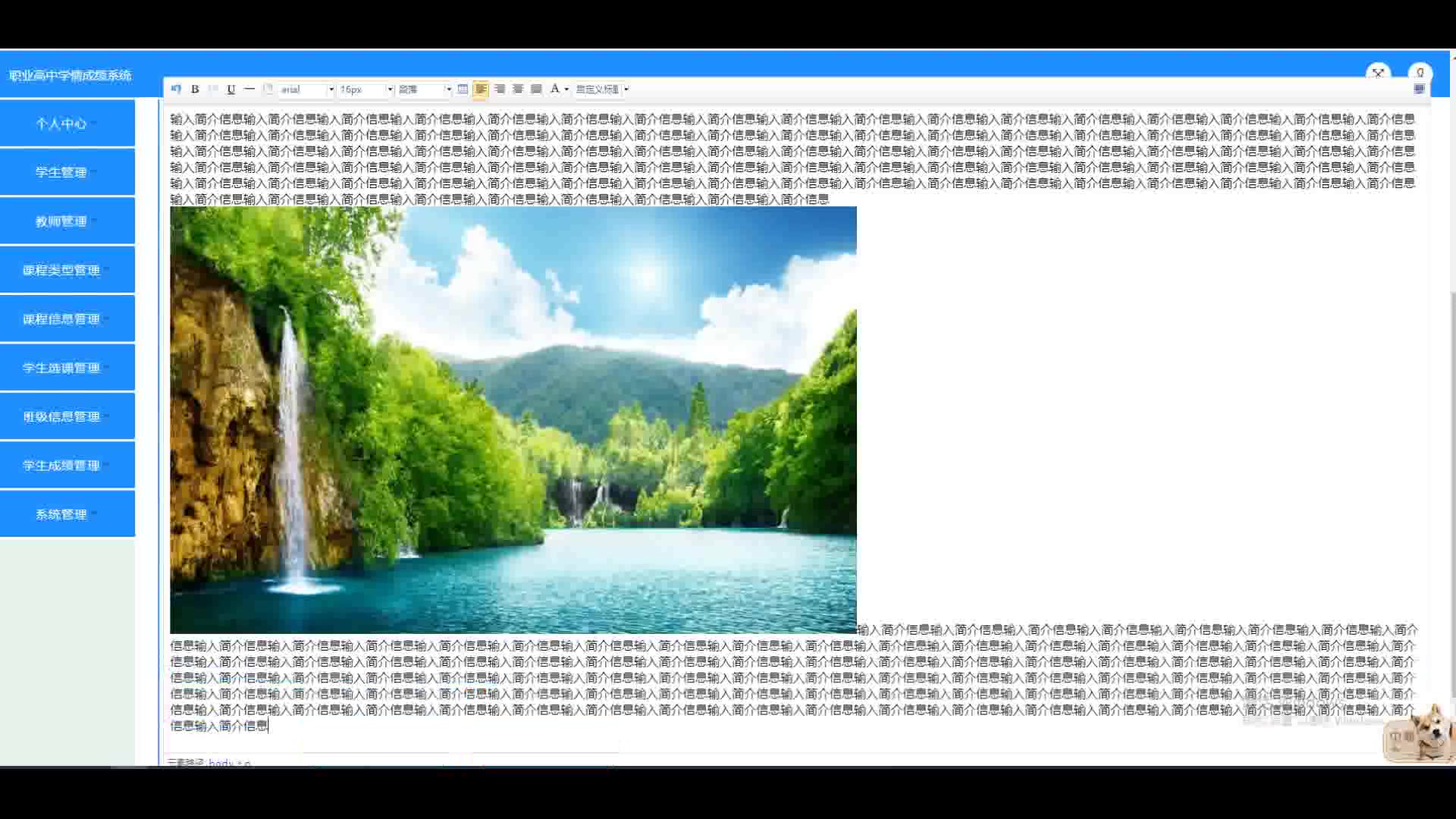Click the font color A icon

pyautogui.click(x=554, y=89)
